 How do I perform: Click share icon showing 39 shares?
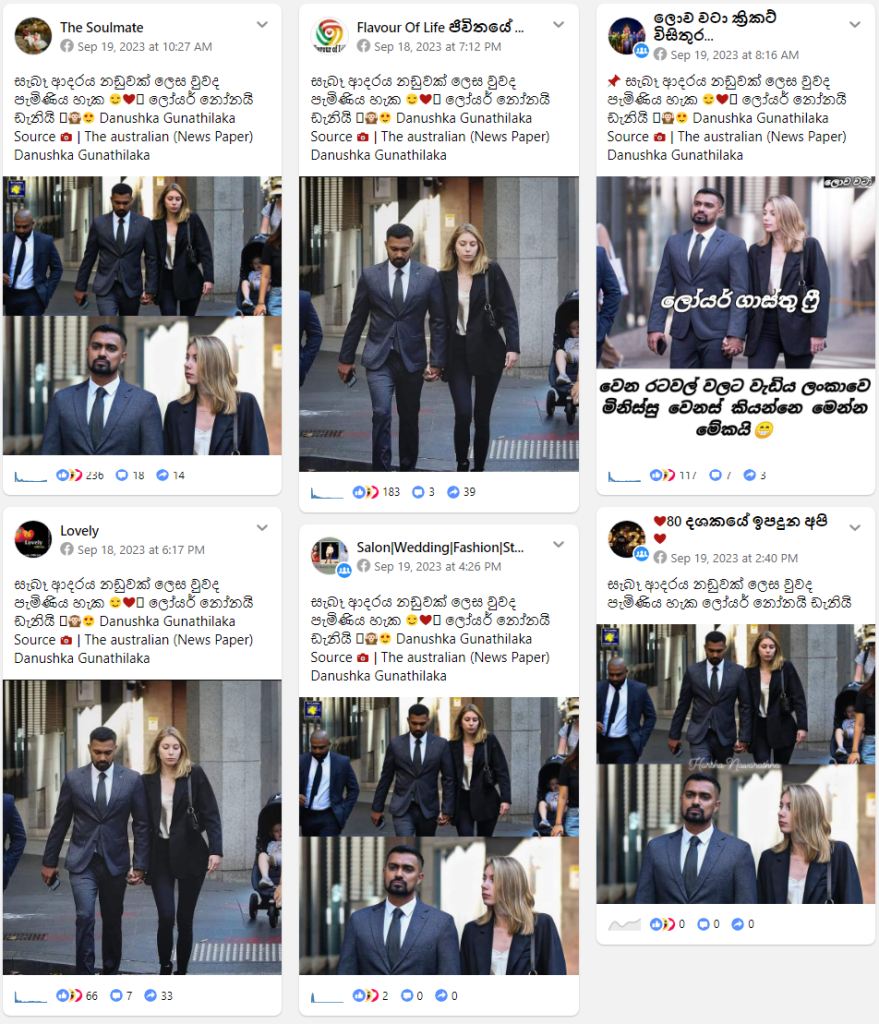(453, 492)
